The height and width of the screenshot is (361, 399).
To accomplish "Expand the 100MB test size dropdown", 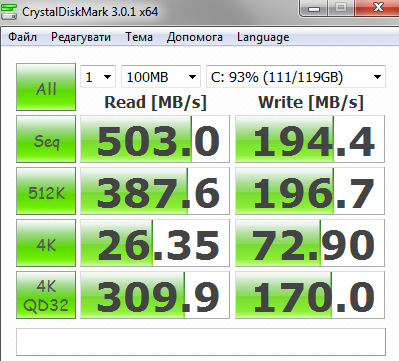I will pyautogui.click(x=161, y=77).
